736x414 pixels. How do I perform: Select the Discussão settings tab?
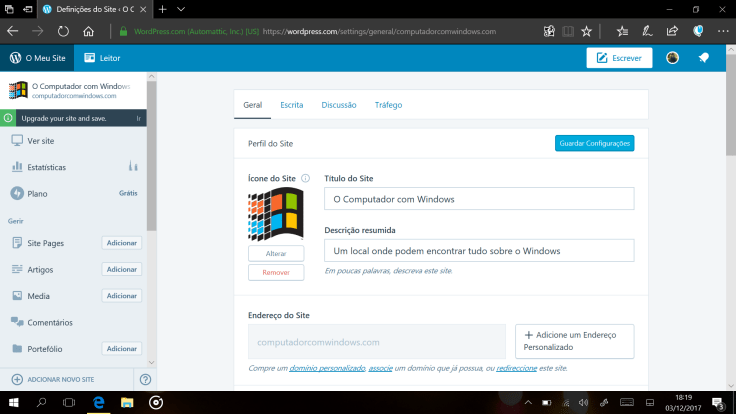(x=339, y=104)
